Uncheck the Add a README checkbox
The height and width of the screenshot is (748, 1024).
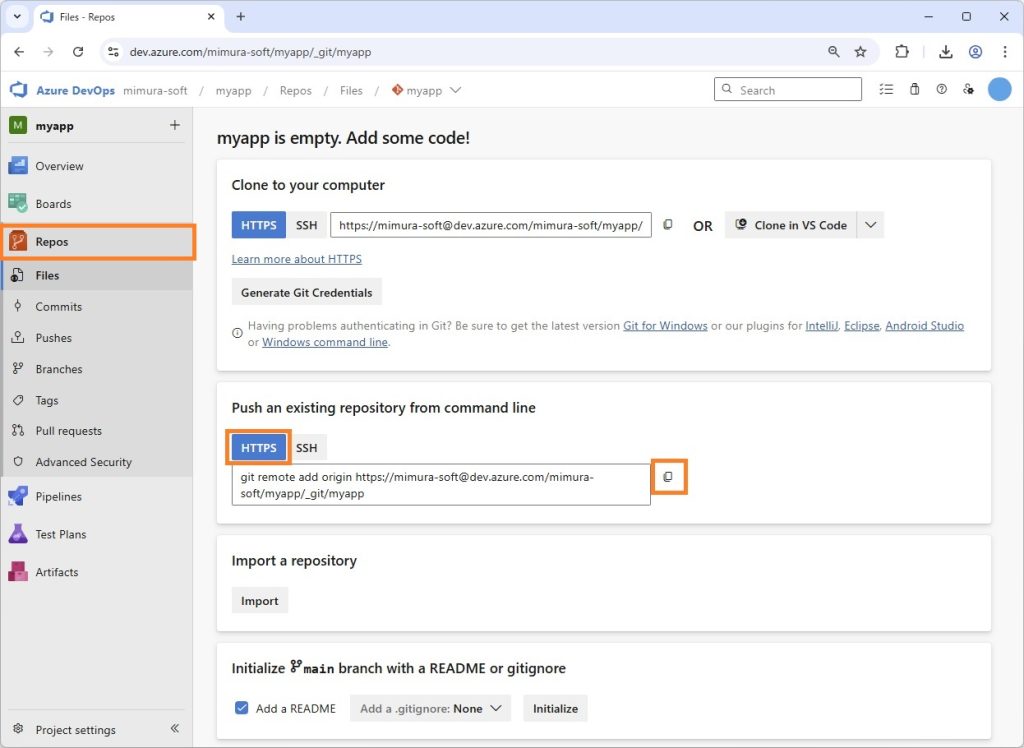point(241,708)
